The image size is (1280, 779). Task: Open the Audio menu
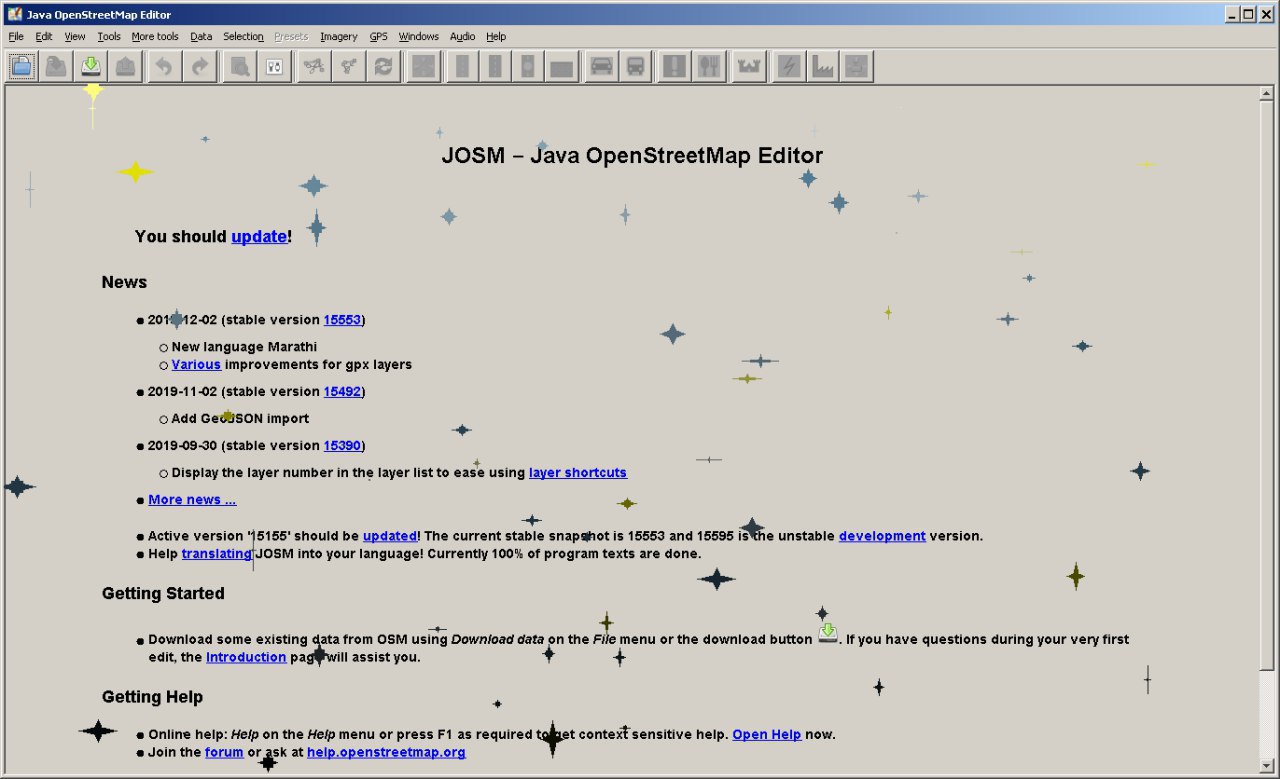[x=463, y=37]
